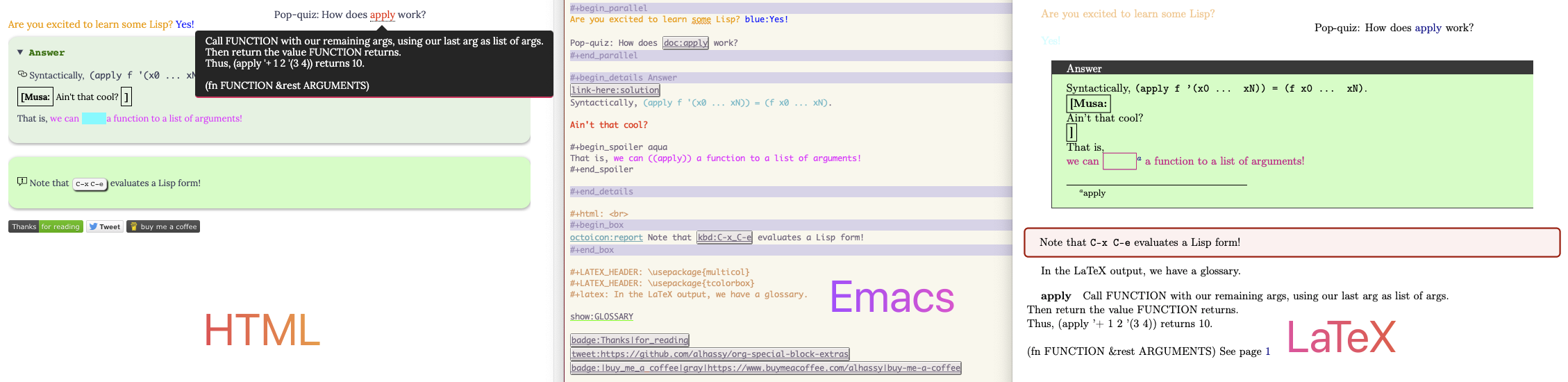The image size is (1568, 382).
Task: Click the '#+begin_details Answer' line in Emacs
Action: 790,78
